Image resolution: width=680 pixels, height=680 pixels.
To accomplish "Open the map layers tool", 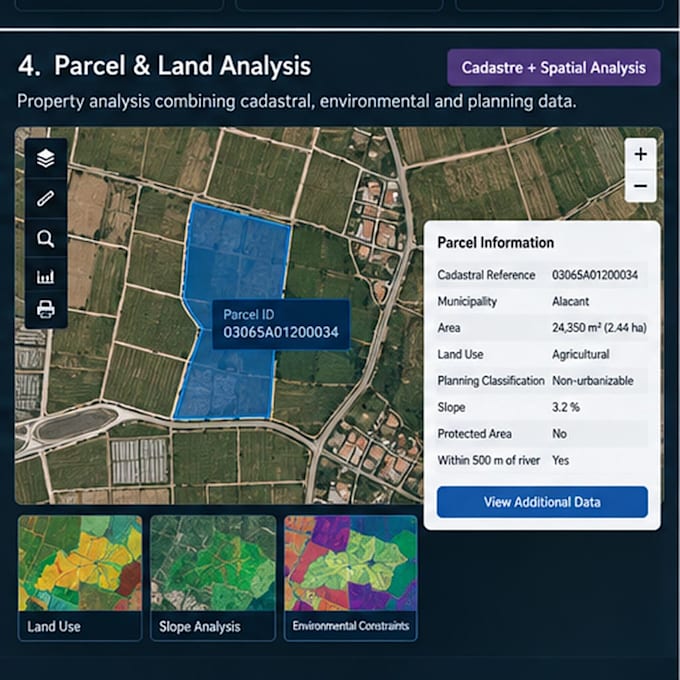I will 46,158.
